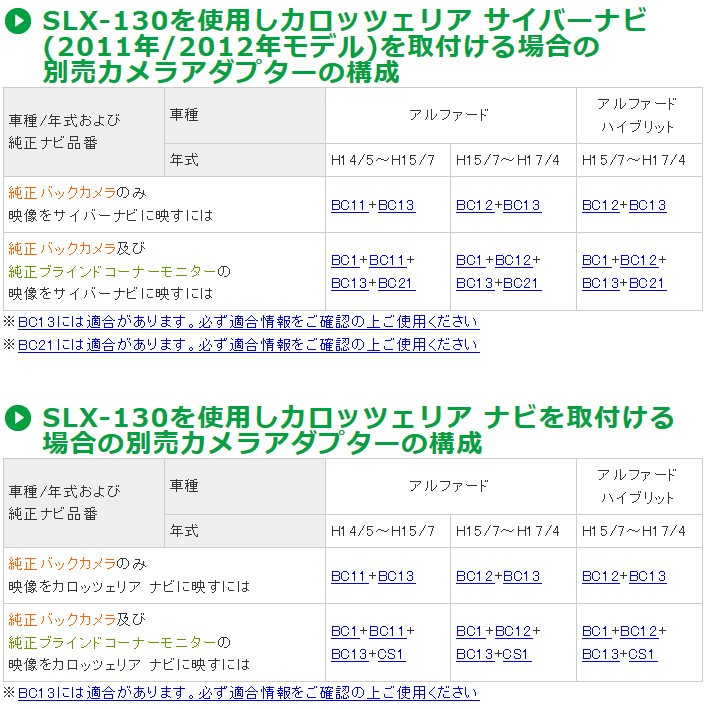The width and height of the screenshot is (710, 709).
Task: Open BC1 in lower Navi blind-corner row, Alphard Hybrid column
Action: point(596,631)
